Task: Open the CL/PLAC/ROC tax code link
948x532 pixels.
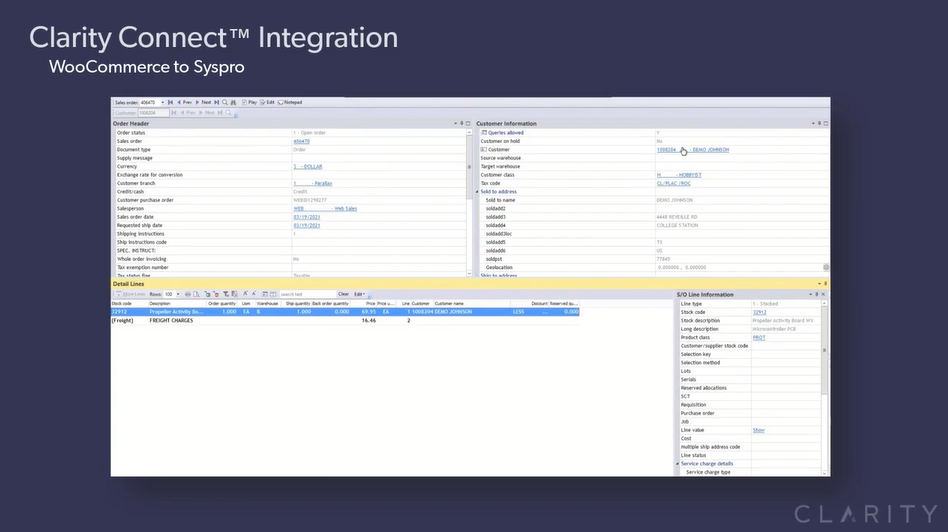Action: tap(674, 183)
